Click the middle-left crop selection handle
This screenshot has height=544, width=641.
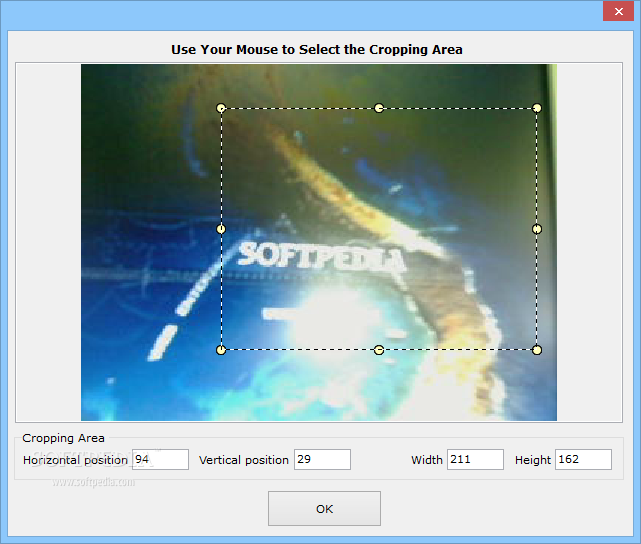(221, 229)
